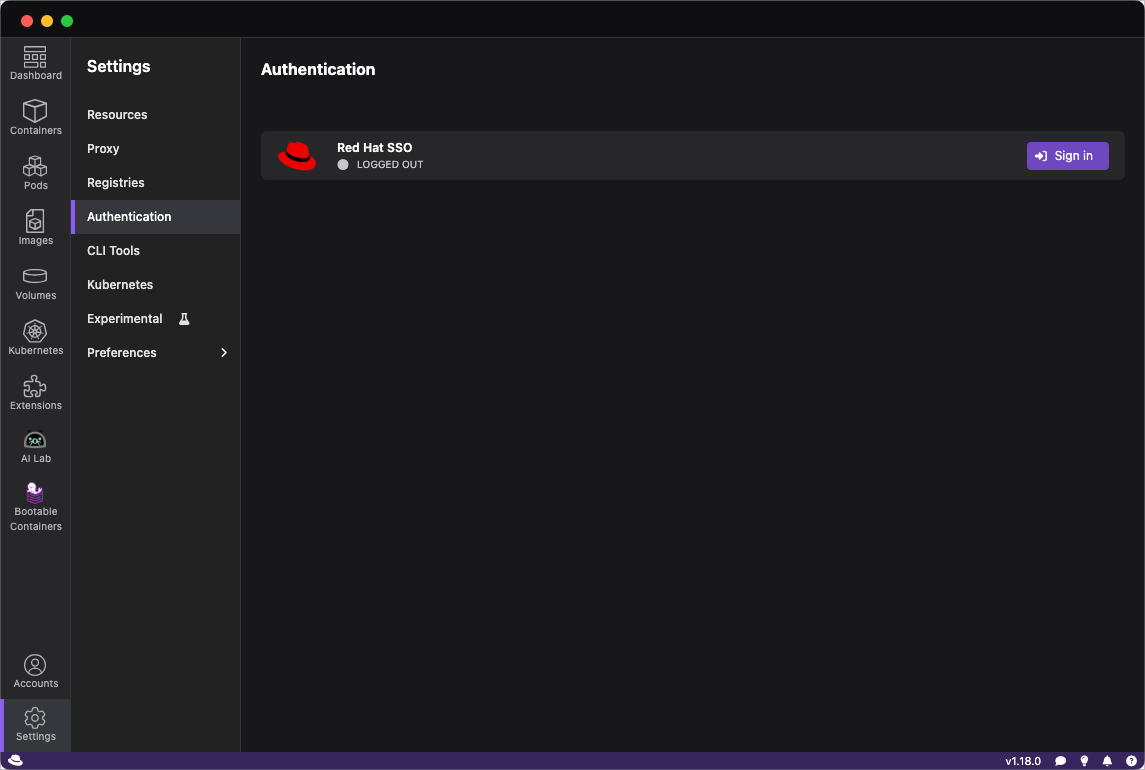Open the Dashboard view in sidebar
This screenshot has width=1145, height=770.
(35, 63)
